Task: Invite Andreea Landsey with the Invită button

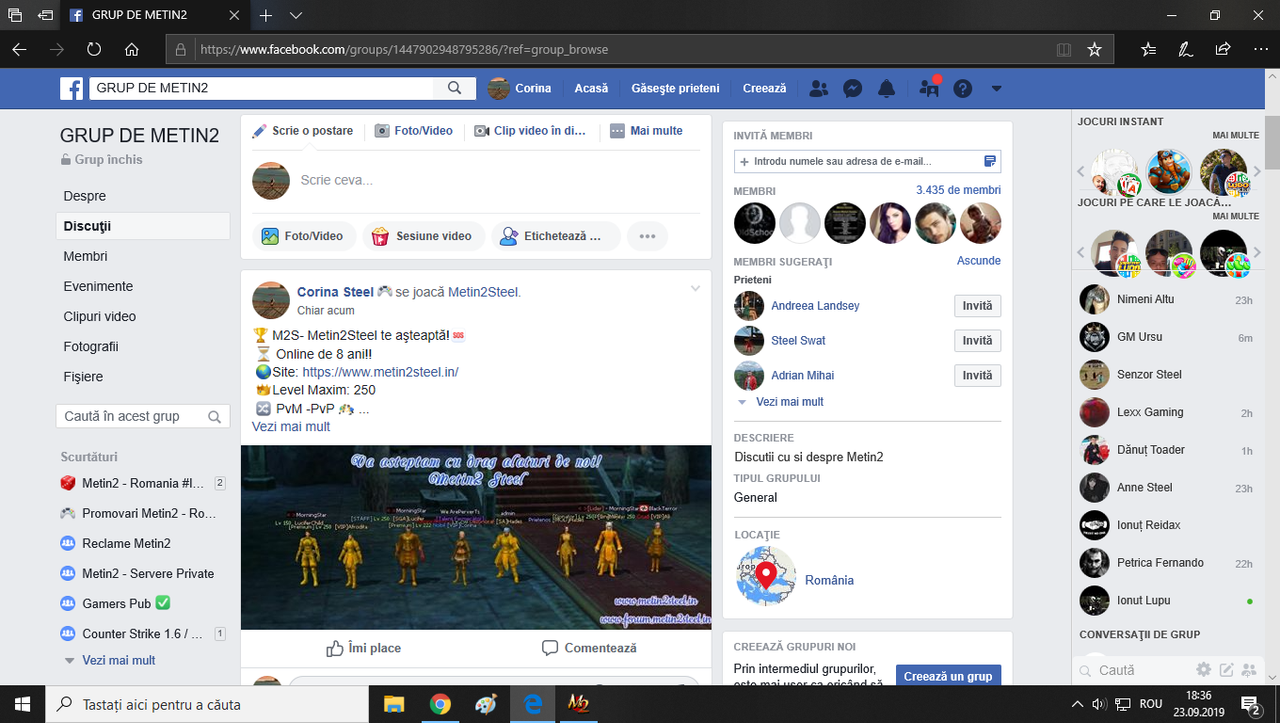Action: pos(977,306)
